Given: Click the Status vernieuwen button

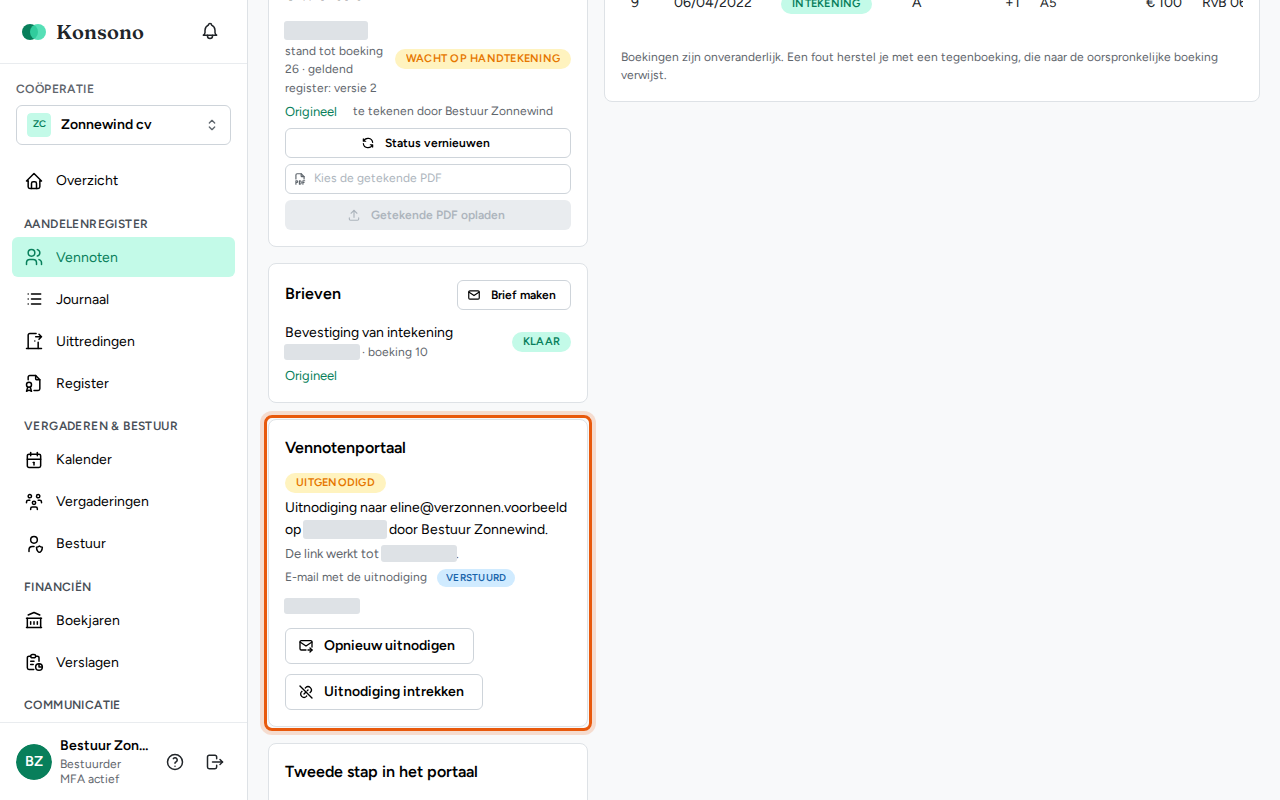Looking at the screenshot, I should (428, 143).
